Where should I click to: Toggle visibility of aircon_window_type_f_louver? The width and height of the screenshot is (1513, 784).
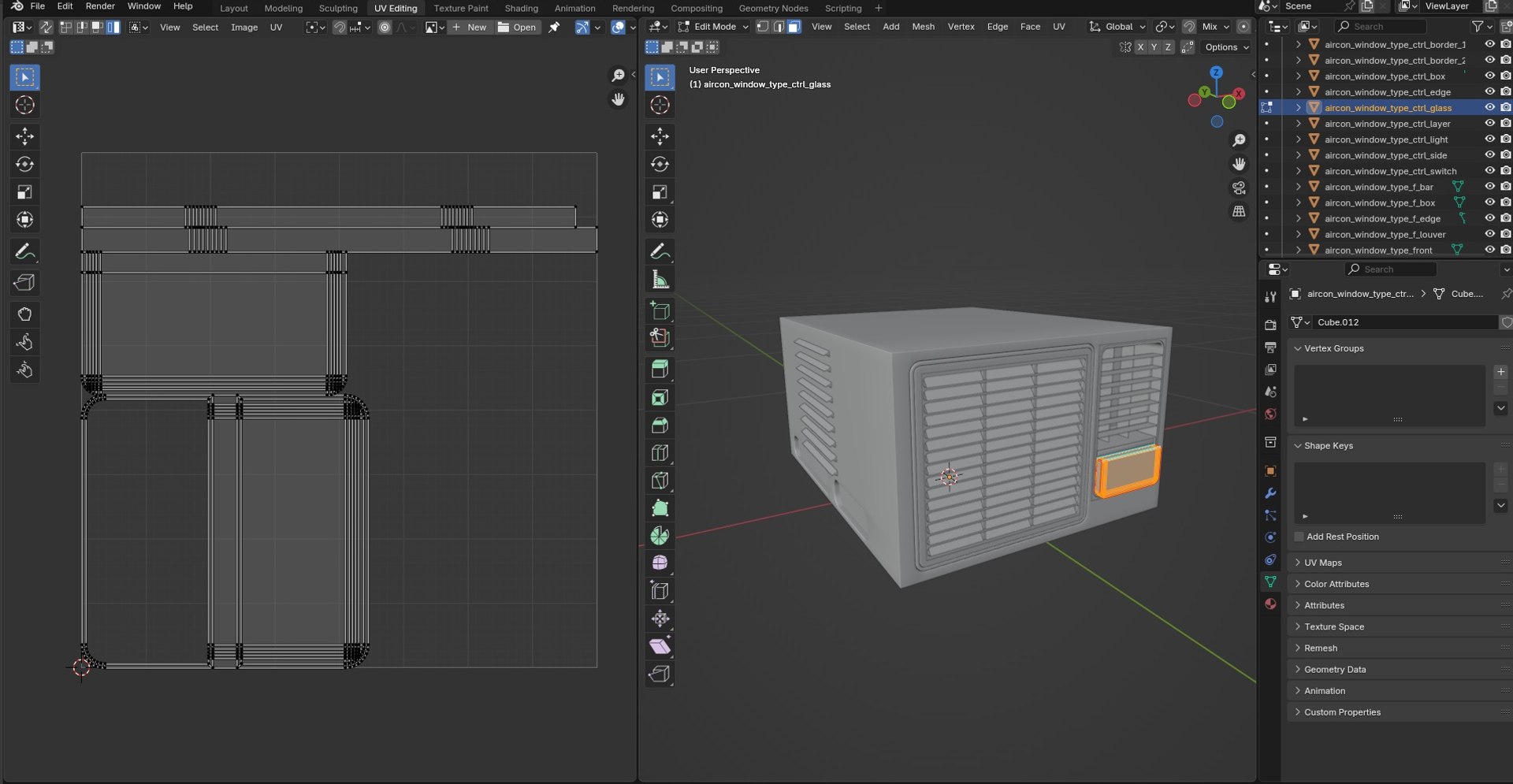coord(1489,234)
